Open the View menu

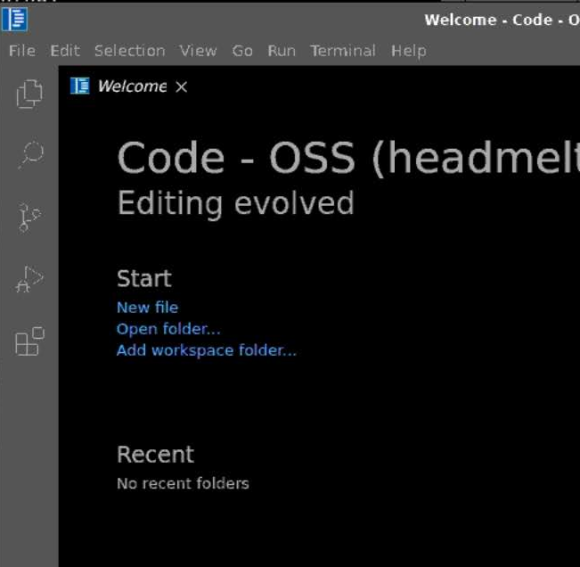tap(198, 51)
